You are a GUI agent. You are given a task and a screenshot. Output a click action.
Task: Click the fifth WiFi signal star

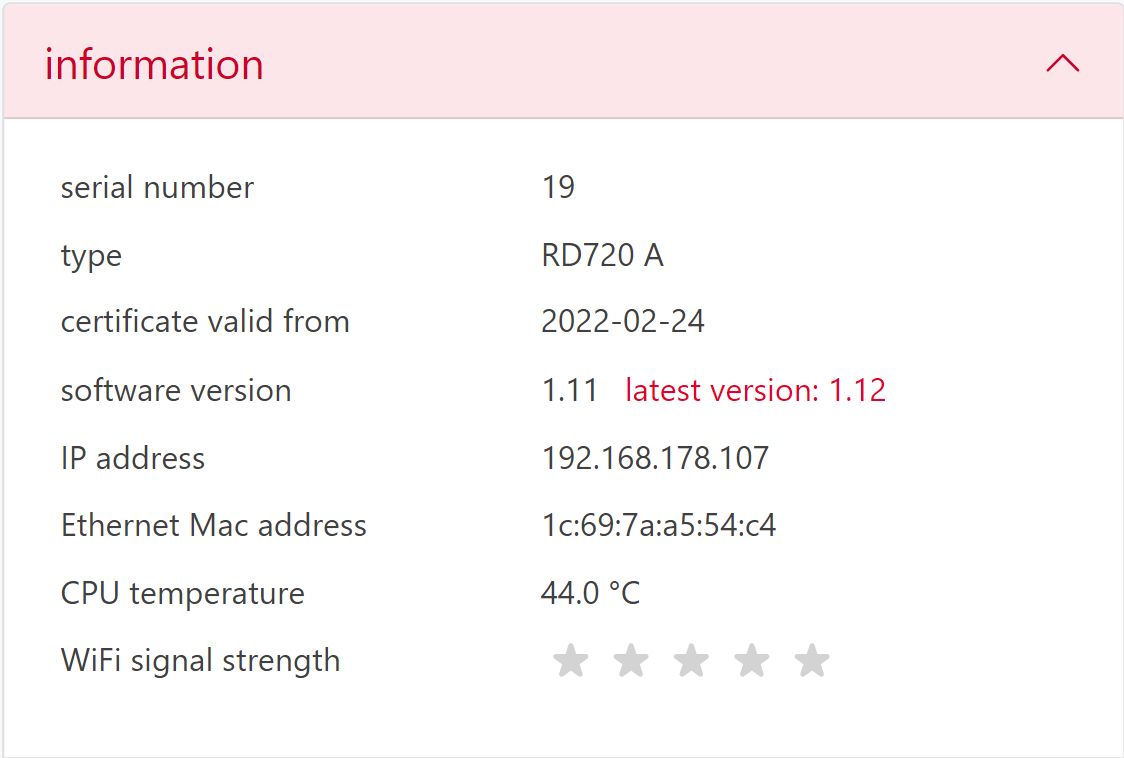(812, 661)
